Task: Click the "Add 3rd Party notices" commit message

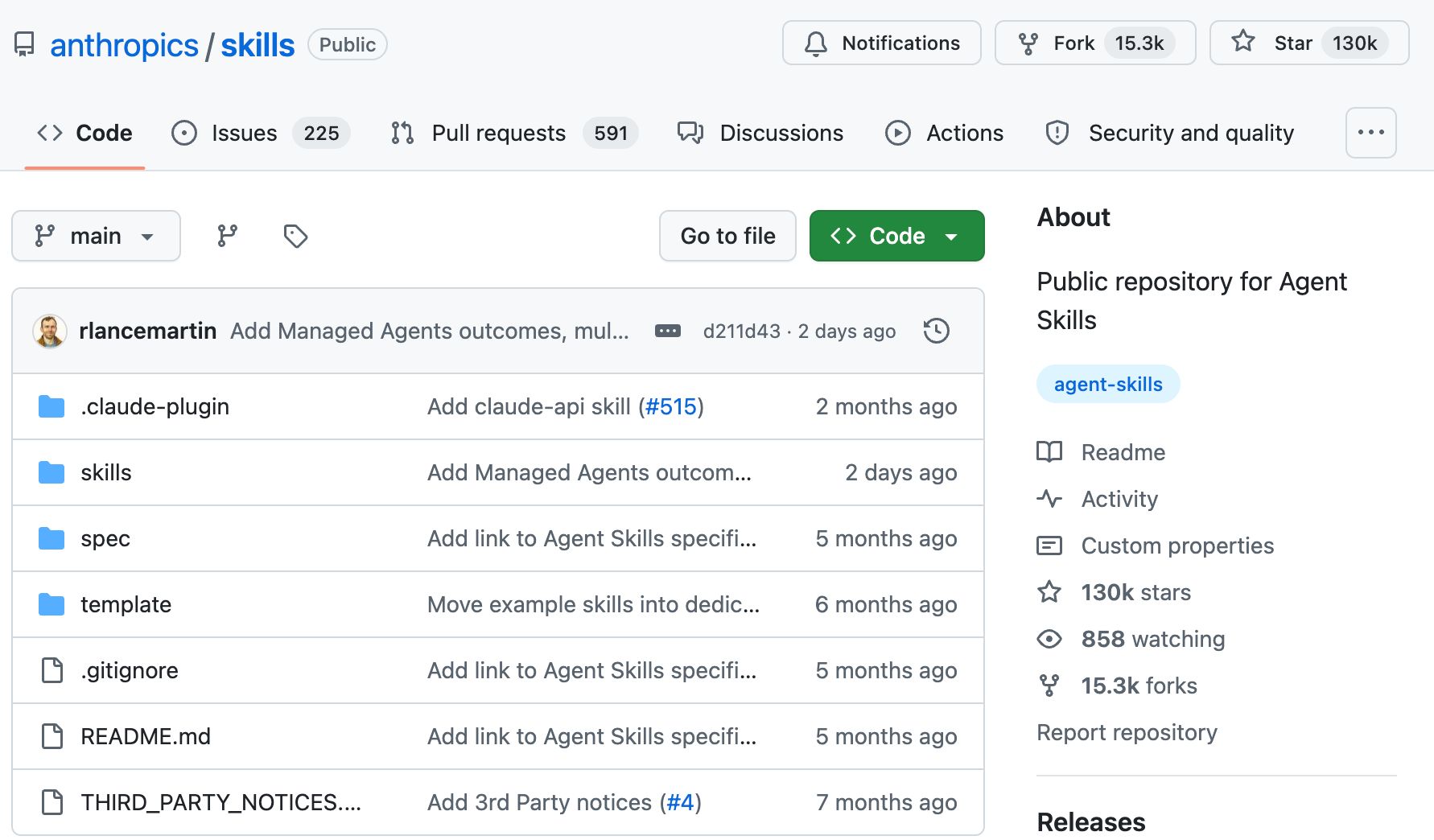Action: pyautogui.click(x=539, y=802)
